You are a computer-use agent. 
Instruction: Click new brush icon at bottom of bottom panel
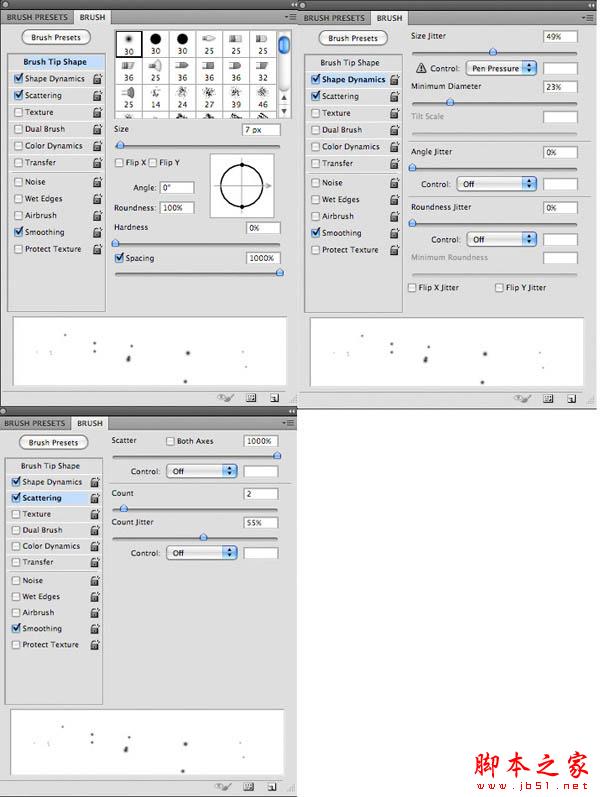[272, 787]
